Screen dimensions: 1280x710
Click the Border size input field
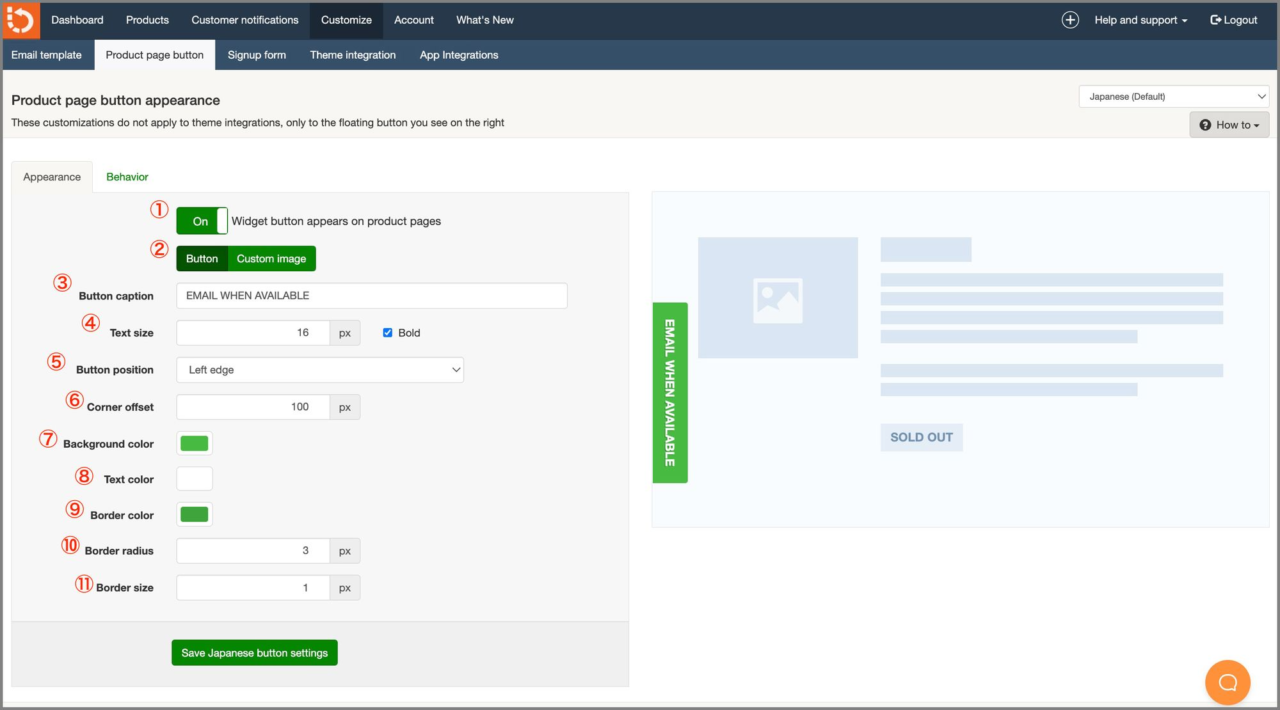coord(253,588)
